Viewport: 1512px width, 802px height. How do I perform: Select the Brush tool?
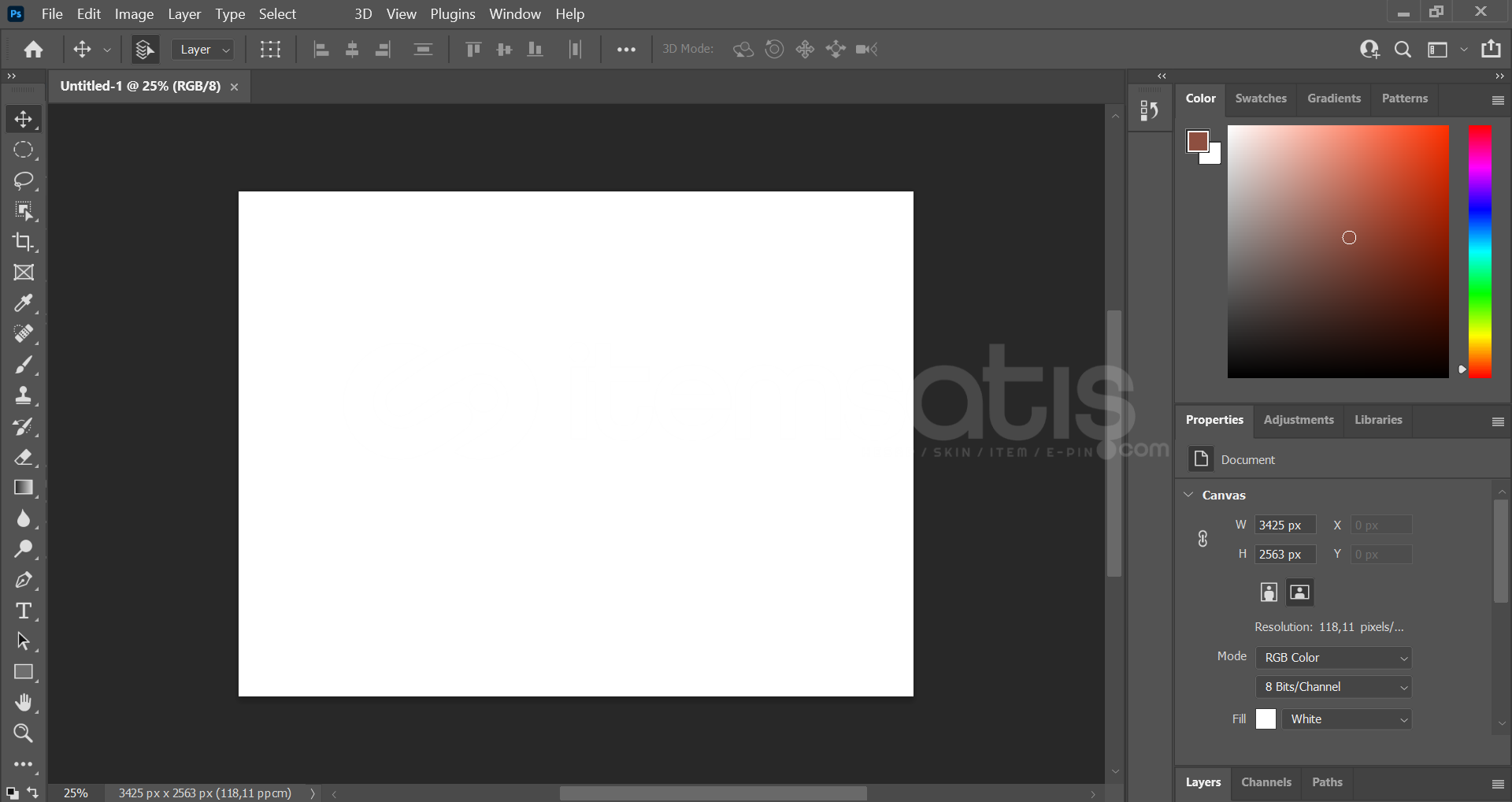[23, 365]
